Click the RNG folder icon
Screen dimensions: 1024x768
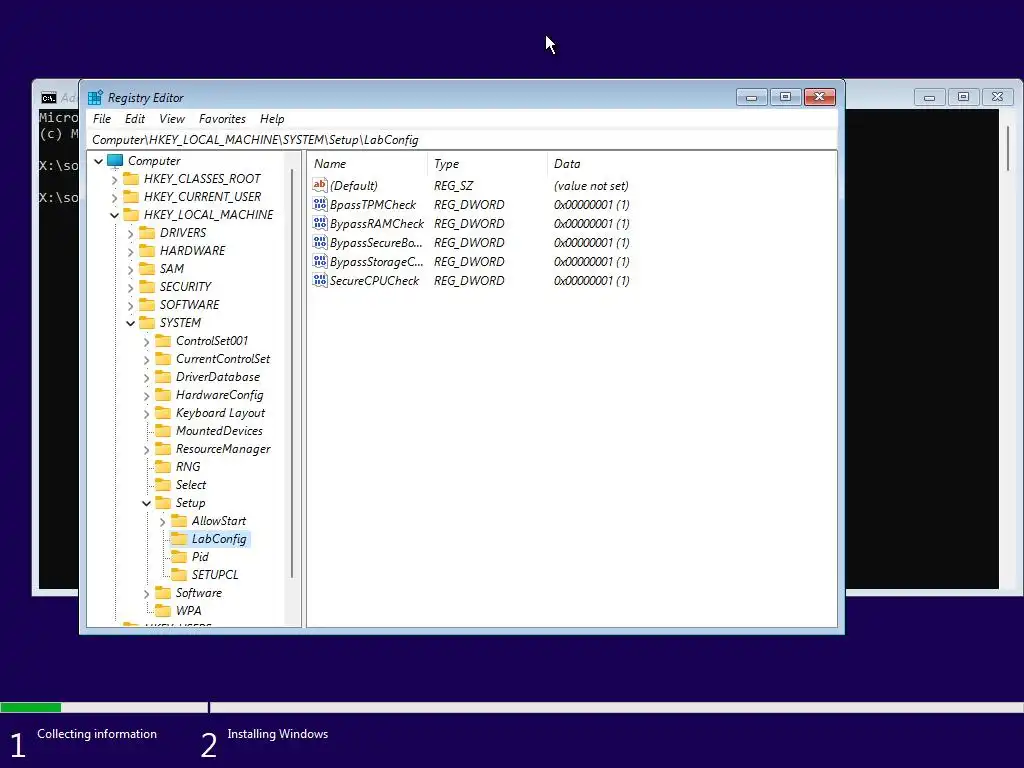[x=163, y=467]
